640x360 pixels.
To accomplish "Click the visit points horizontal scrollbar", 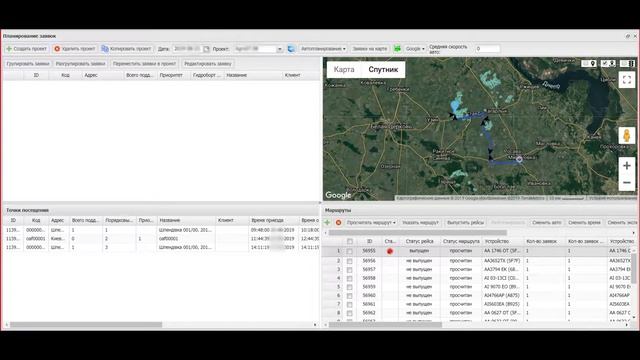I will (x=86, y=325).
